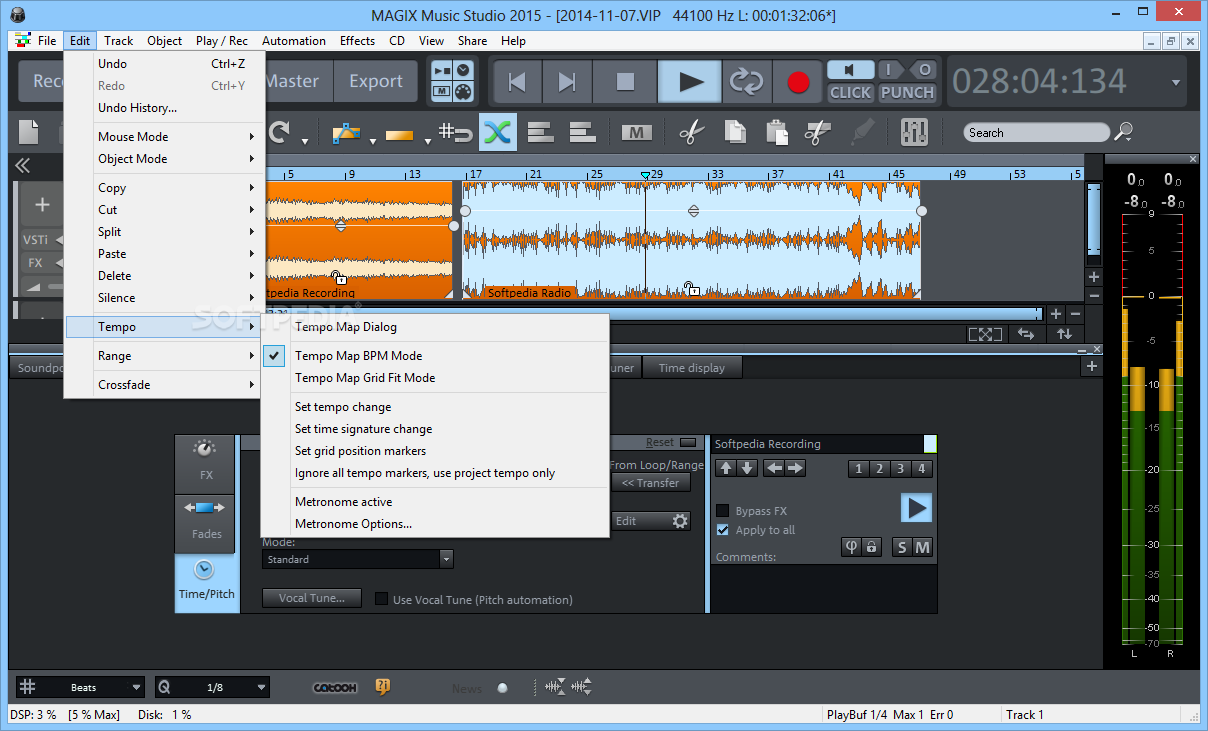
Task: Open the Automation menu
Action: (x=294, y=41)
